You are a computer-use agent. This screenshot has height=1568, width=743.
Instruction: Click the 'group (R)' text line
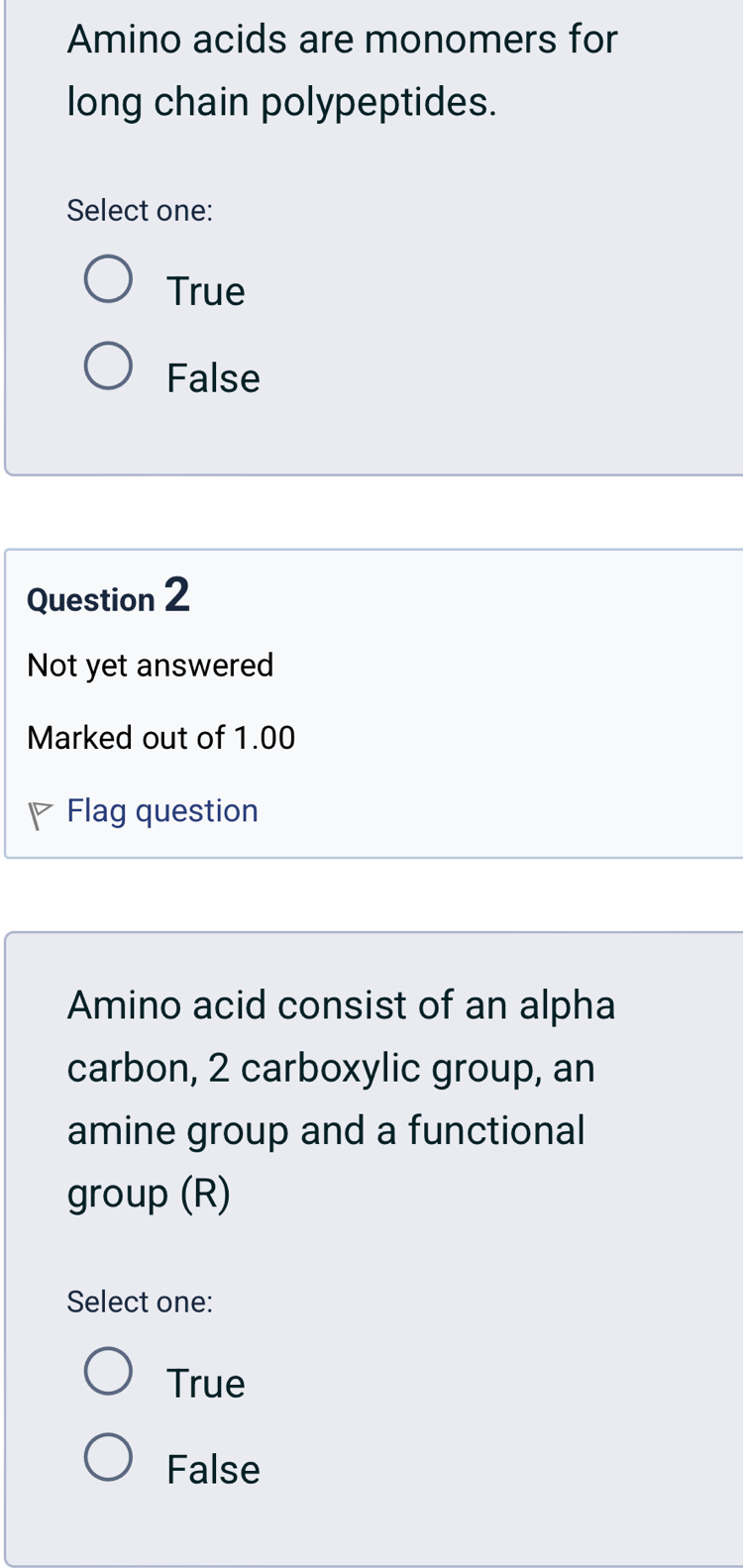[x=149, y=1194]
